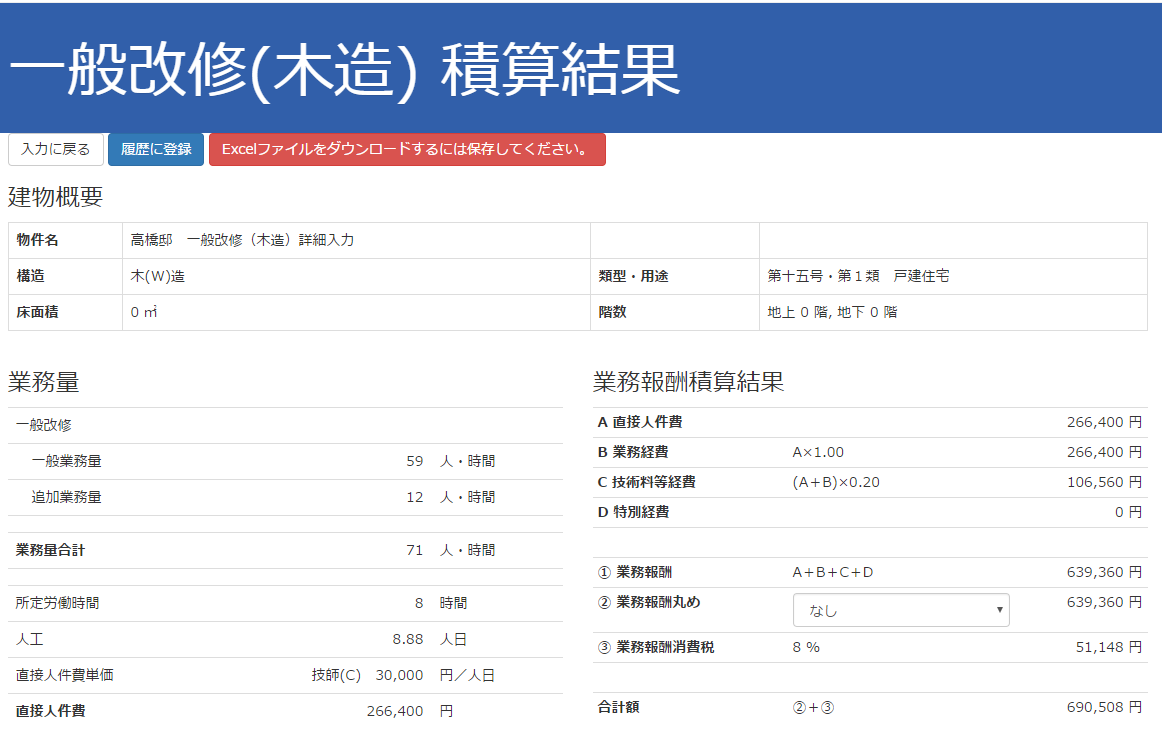1162x749 pixels.
Task: Click the 12 value in 追加業務量 row
Action: (x=414, y=497)
